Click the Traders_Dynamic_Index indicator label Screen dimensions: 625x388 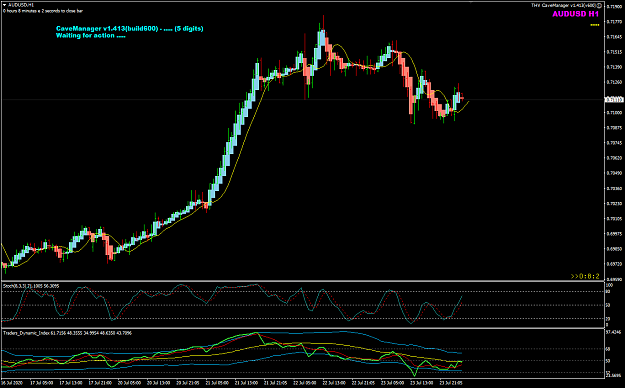pyautogui.click(x=67, y=333)
